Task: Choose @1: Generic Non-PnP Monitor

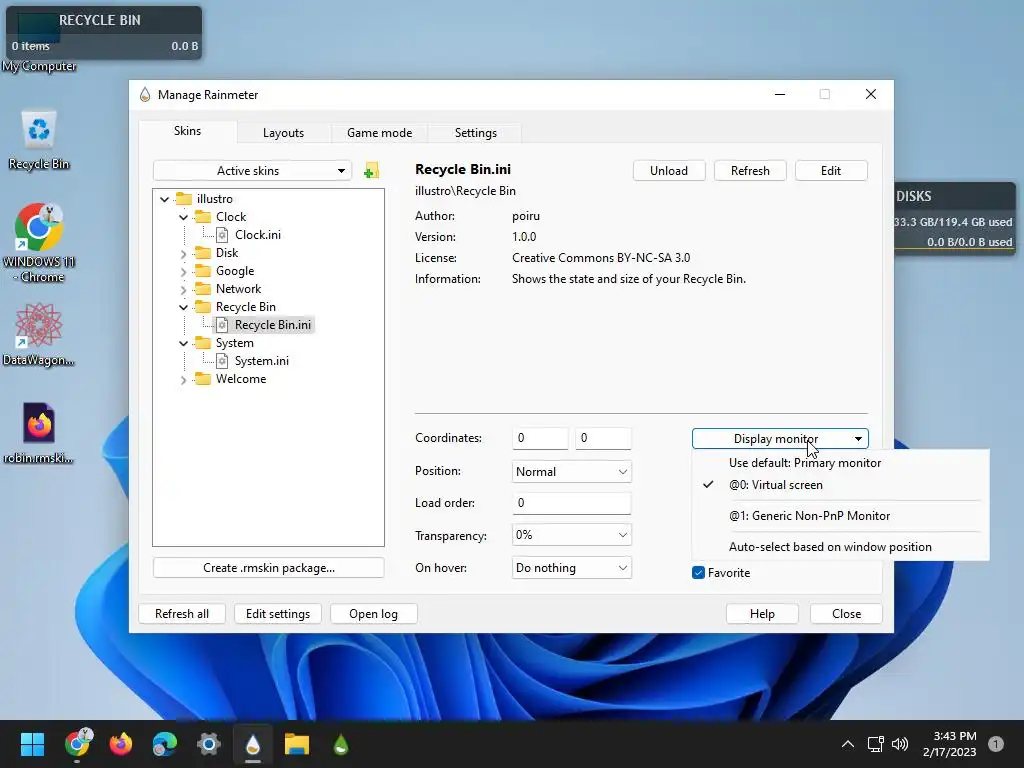Action: click(x=840, y=516)
